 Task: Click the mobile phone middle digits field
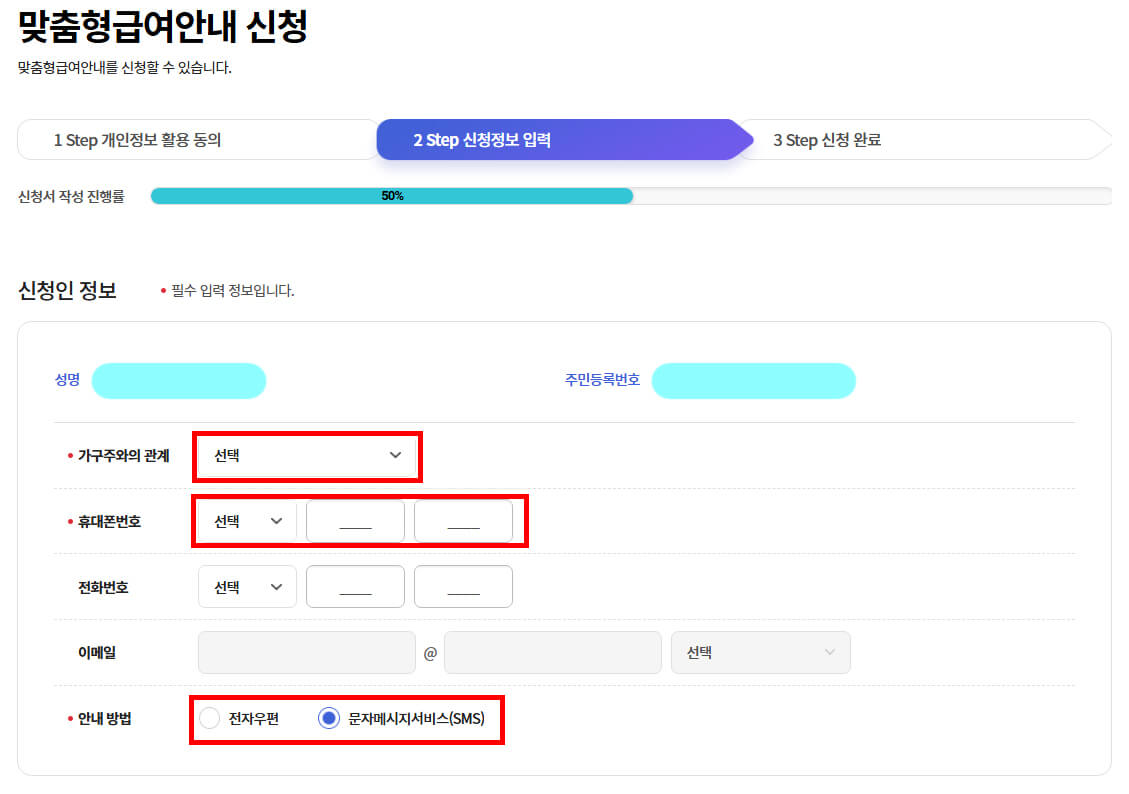[355, 520]
